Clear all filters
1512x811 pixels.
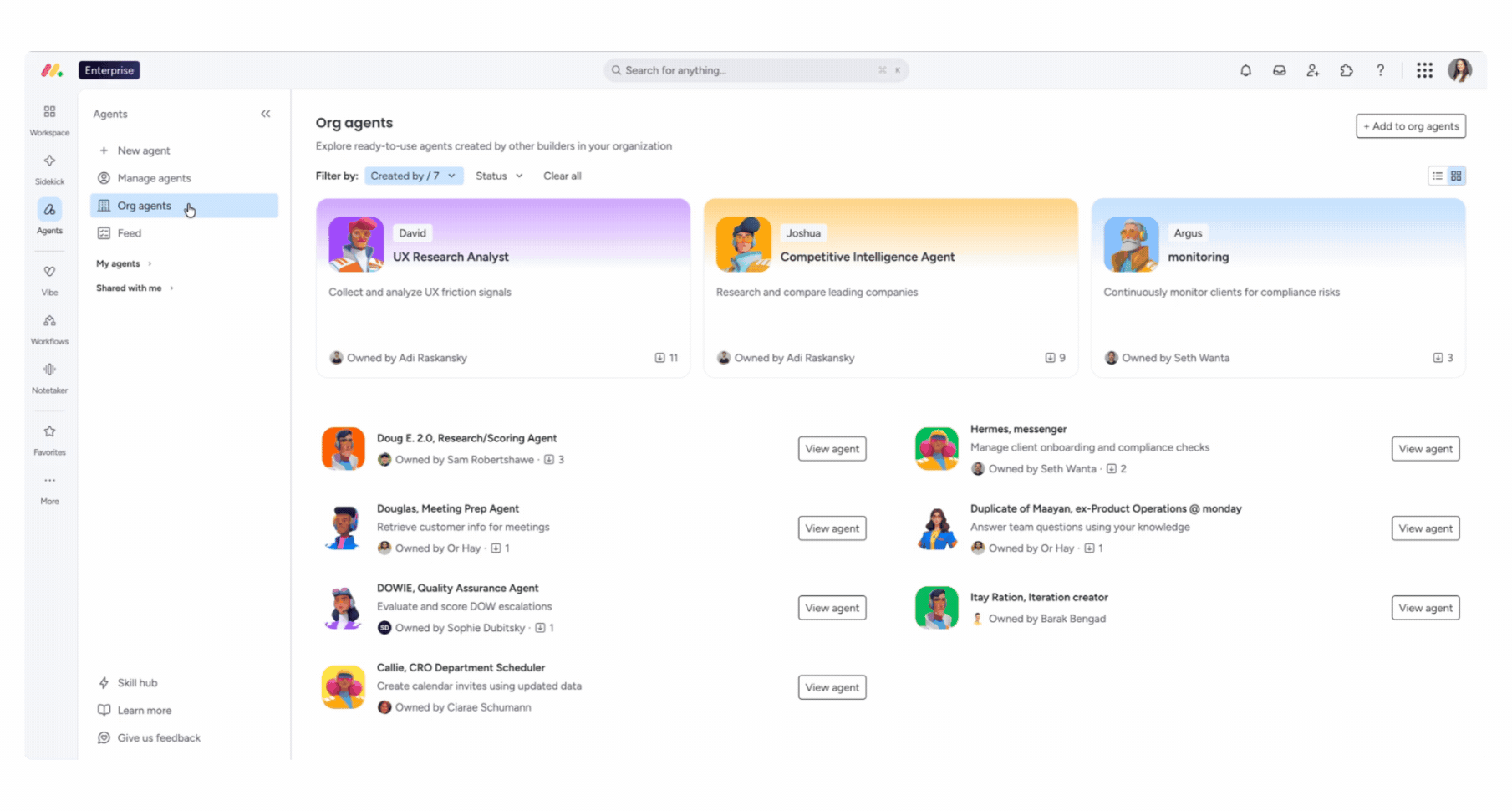click(562, 176)
